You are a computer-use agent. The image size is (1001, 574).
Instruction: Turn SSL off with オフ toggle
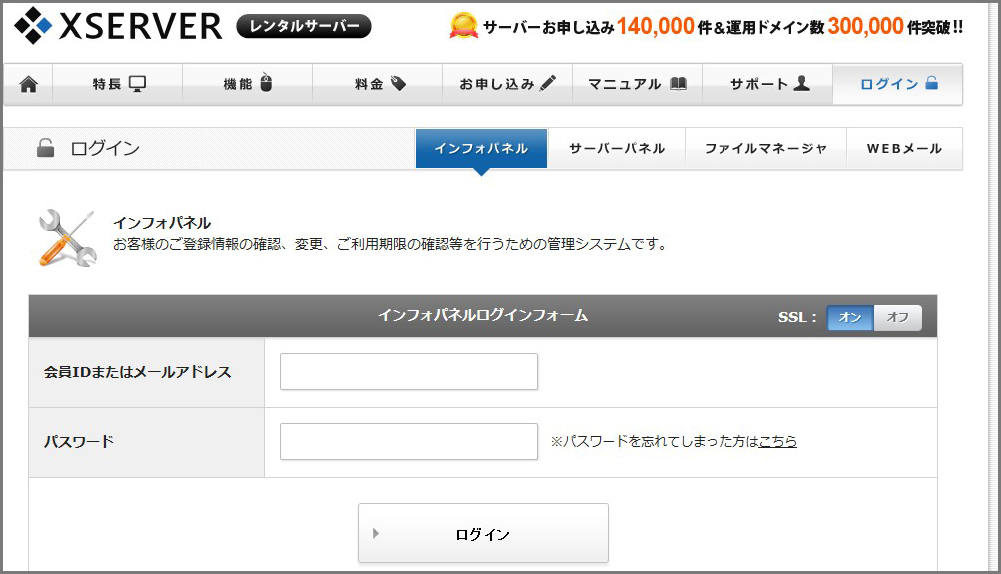(x=897, y=317)
